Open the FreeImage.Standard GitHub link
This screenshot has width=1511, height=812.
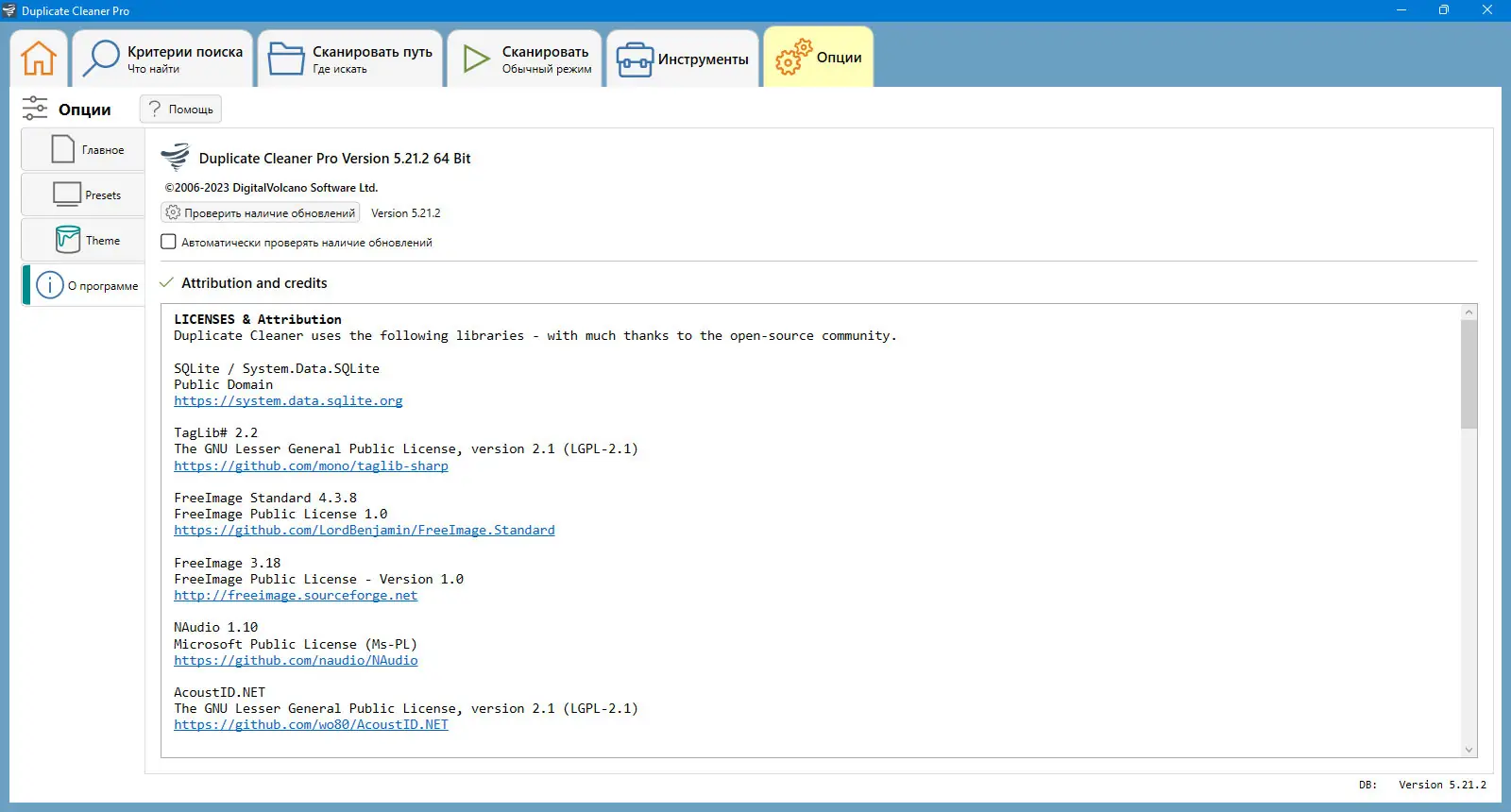coord(365,530)
